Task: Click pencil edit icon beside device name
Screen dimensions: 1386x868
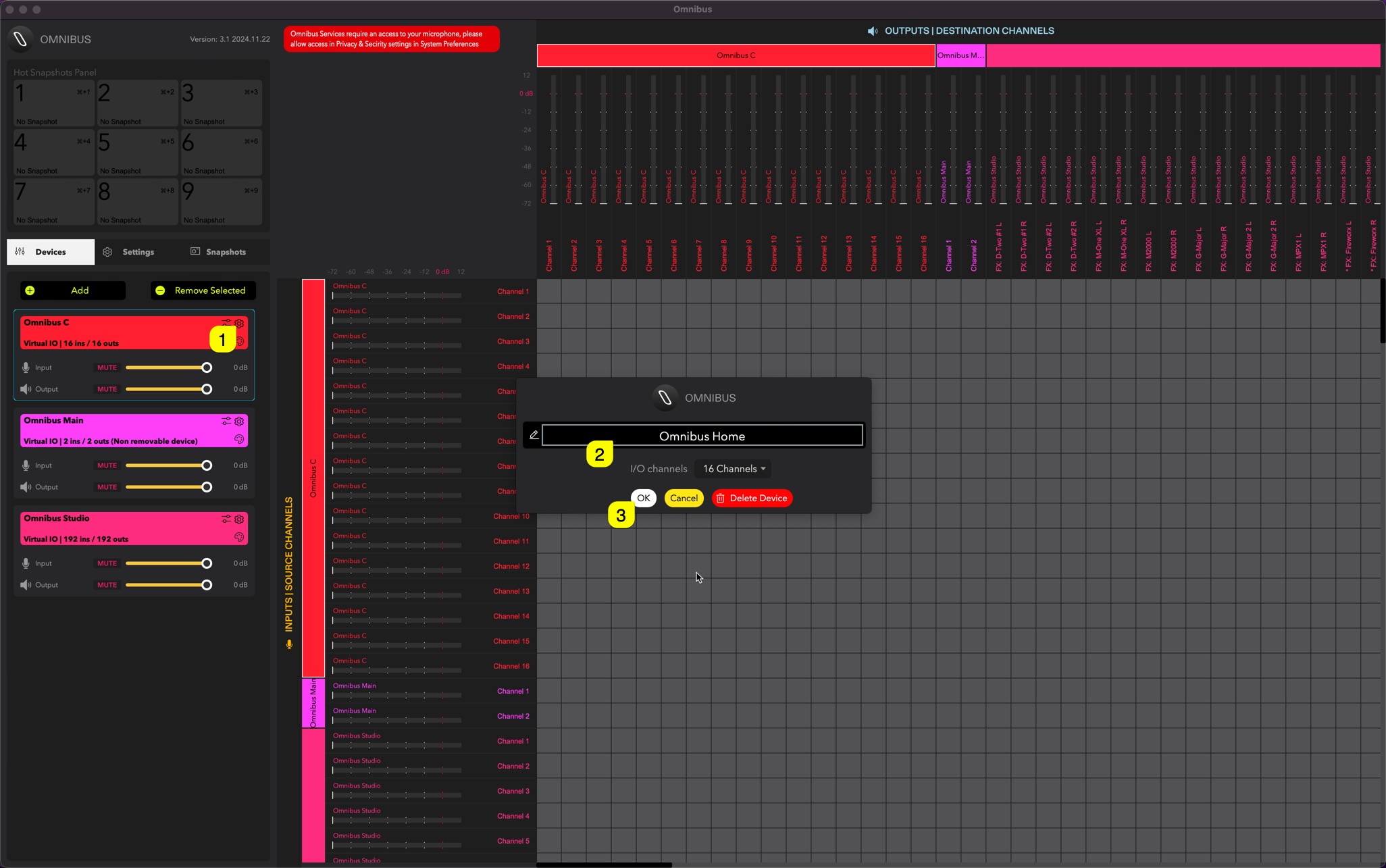Action: pos(534,435)
